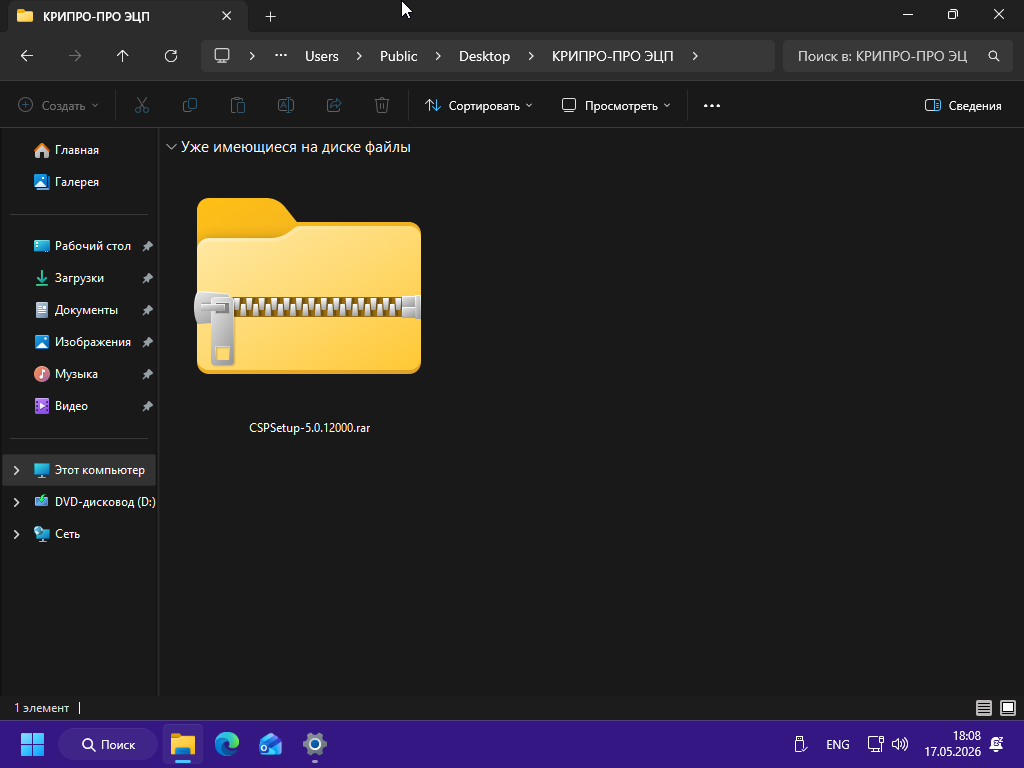Navigate to Users in breadcrumb
Image resolution: width=1024 pixels, height=768 pixels.
(x=322, y=56)
